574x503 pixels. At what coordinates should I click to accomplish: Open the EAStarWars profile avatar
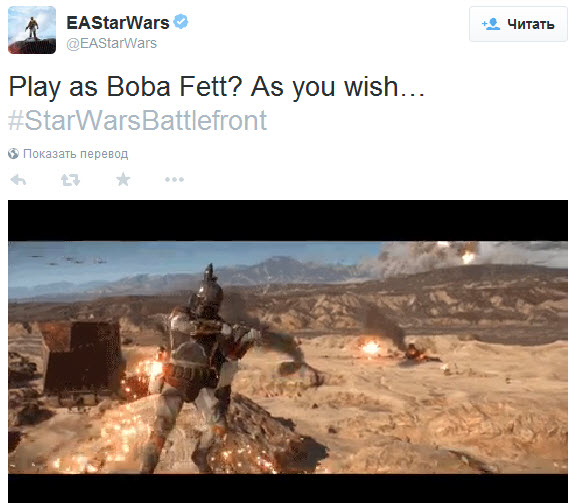[x=32, y=30]
